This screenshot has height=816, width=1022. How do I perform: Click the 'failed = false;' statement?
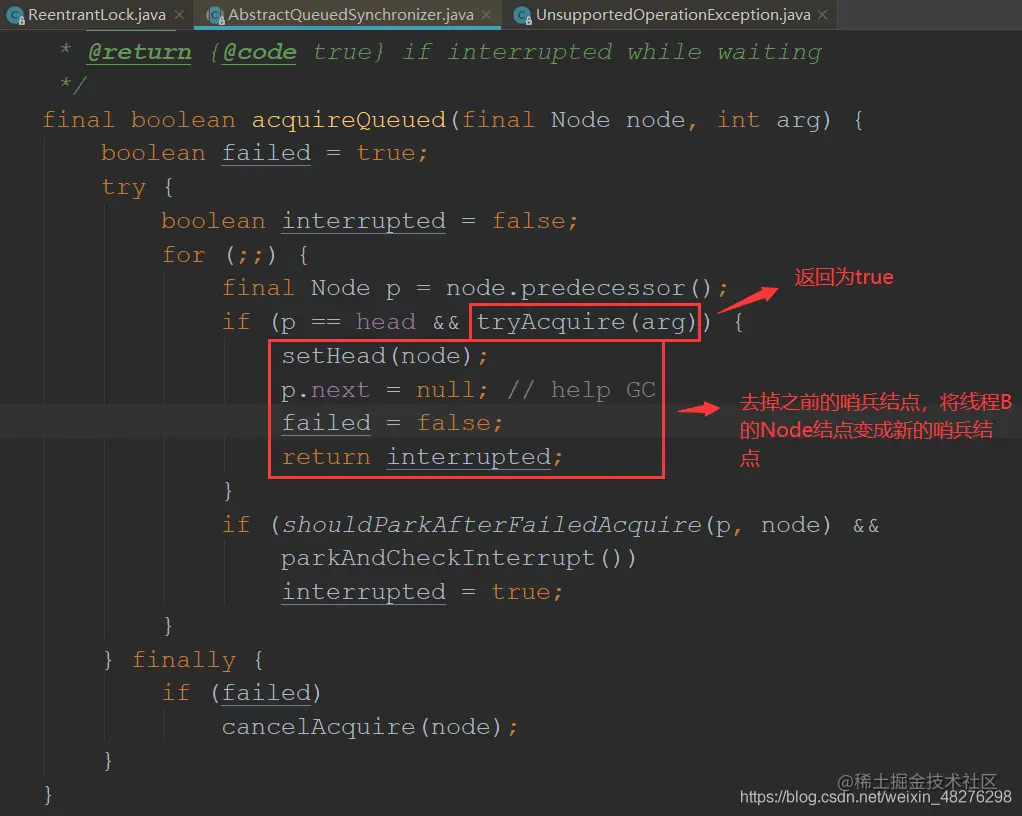point(392,424)
